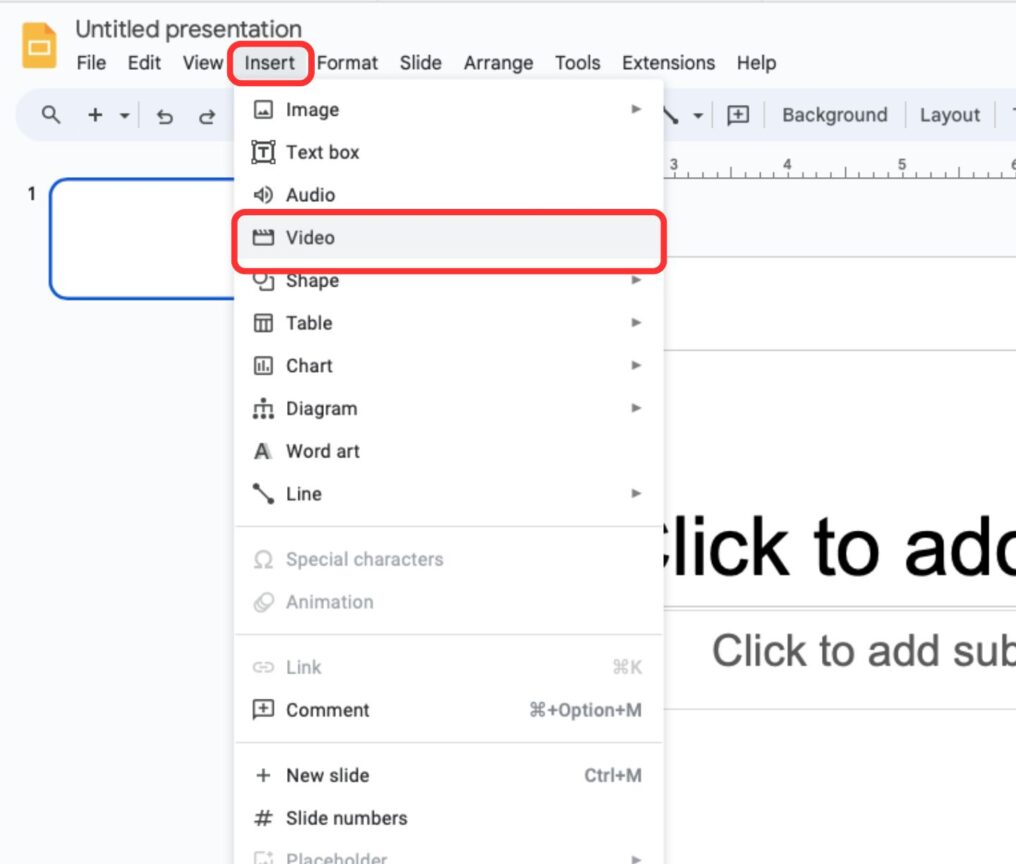Close the Insert menu
Screen dimensions: 1016x864
tap(270, 63)
